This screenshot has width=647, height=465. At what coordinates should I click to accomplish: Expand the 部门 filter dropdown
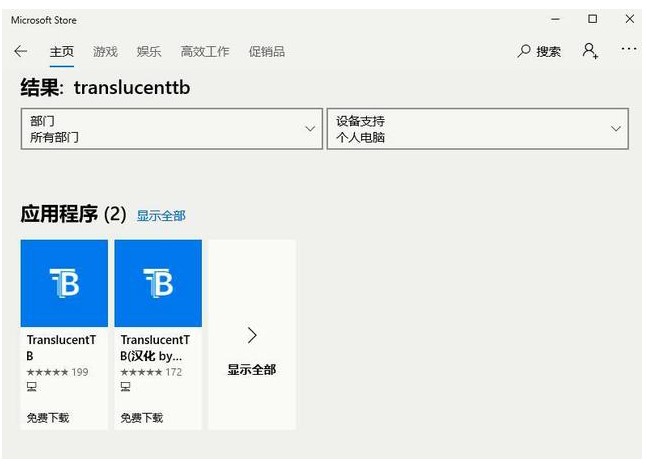click(x=310, y=129)
